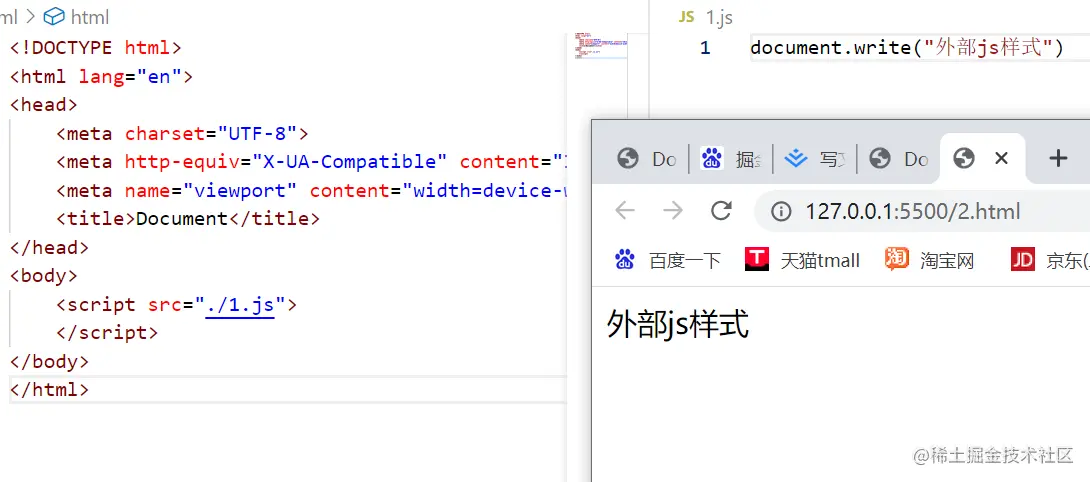
Task: Click the <!DOCTYPE html> line
Action: click(x=96, y=48)
